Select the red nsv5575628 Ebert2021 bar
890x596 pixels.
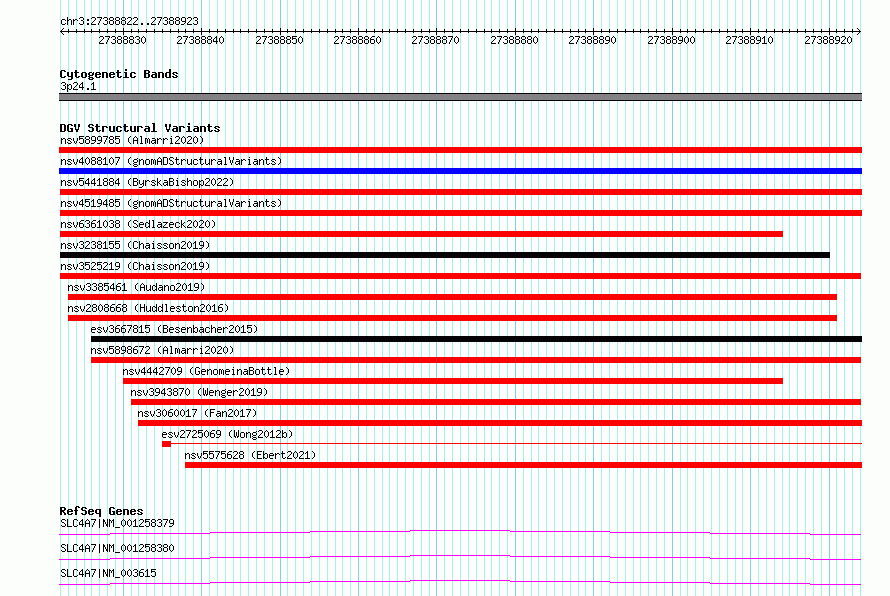(523, 465)
